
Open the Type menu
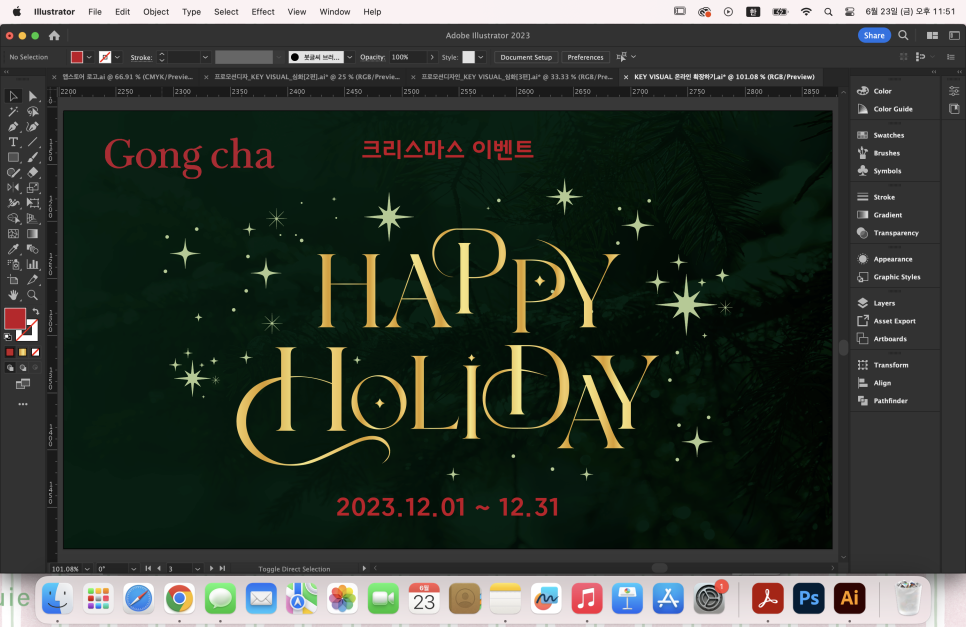pyautogui.click(x=191, y=12)
